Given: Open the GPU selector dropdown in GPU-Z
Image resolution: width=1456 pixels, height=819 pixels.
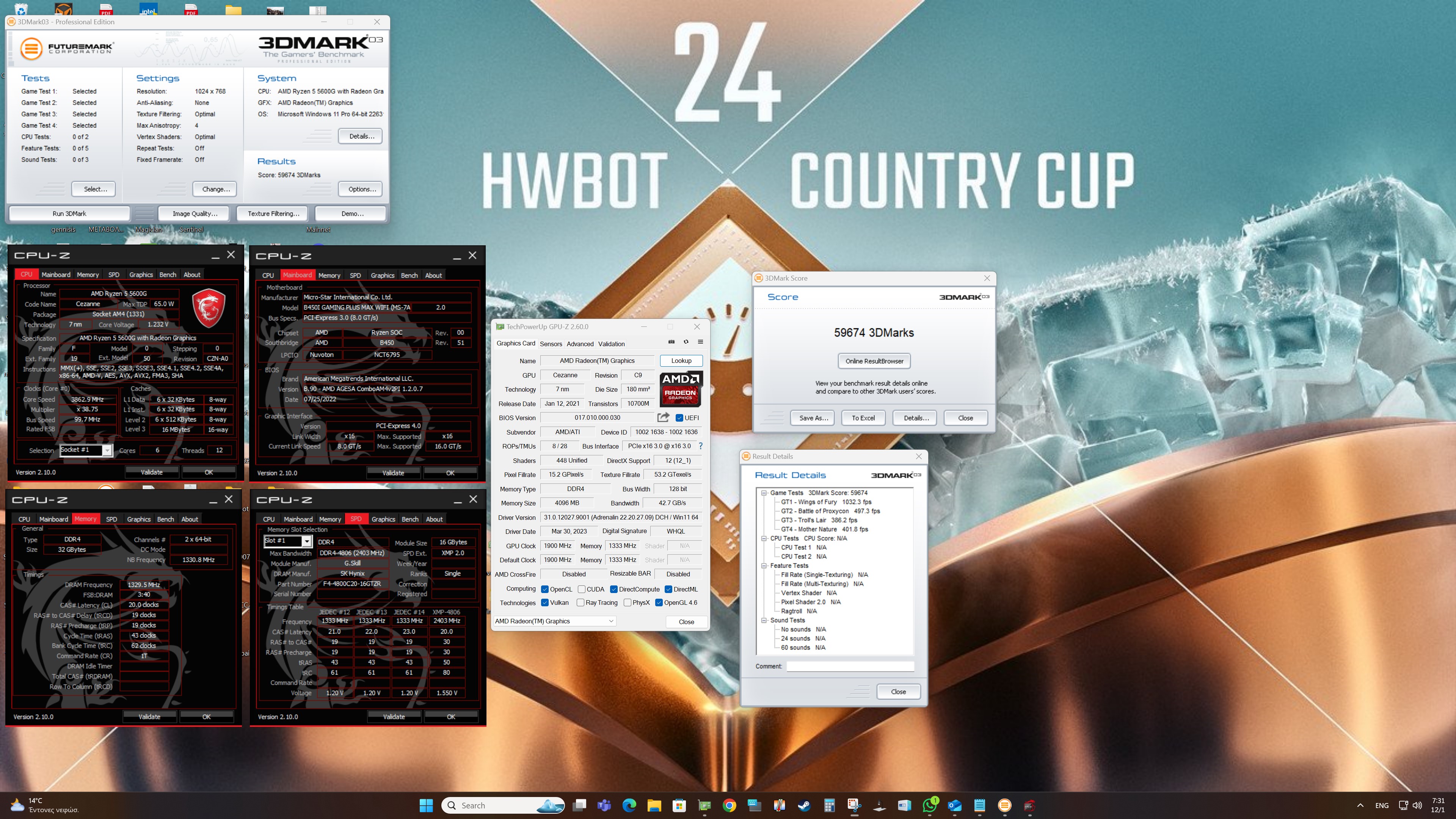Looking at the screenshot, I should 554,621.
